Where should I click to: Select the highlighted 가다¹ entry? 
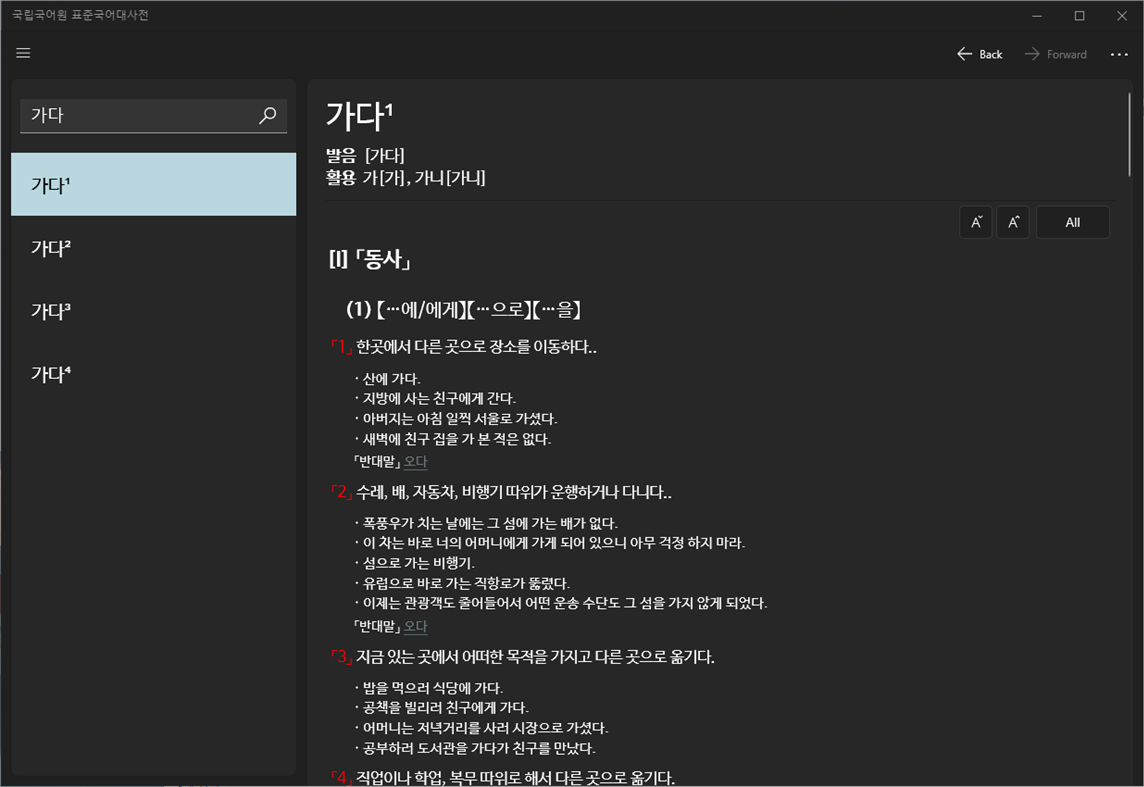153,184
